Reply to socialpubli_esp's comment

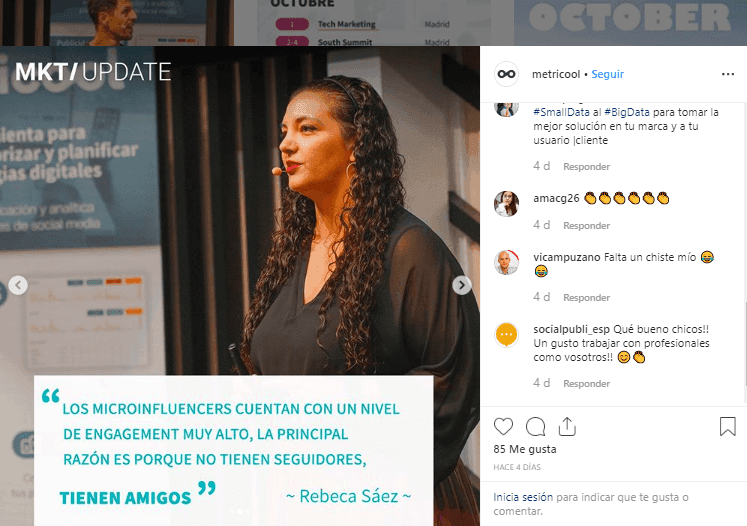pyautogui.click(x=586, y=384)
